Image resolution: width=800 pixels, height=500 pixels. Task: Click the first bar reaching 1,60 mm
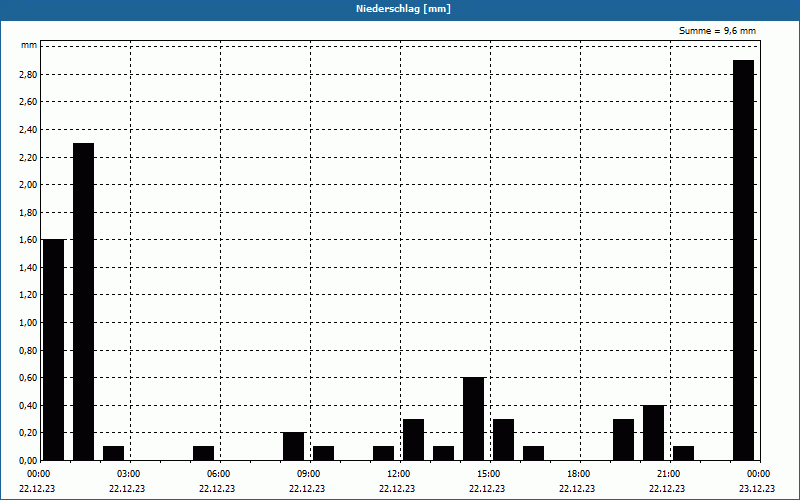pos(54,349)
